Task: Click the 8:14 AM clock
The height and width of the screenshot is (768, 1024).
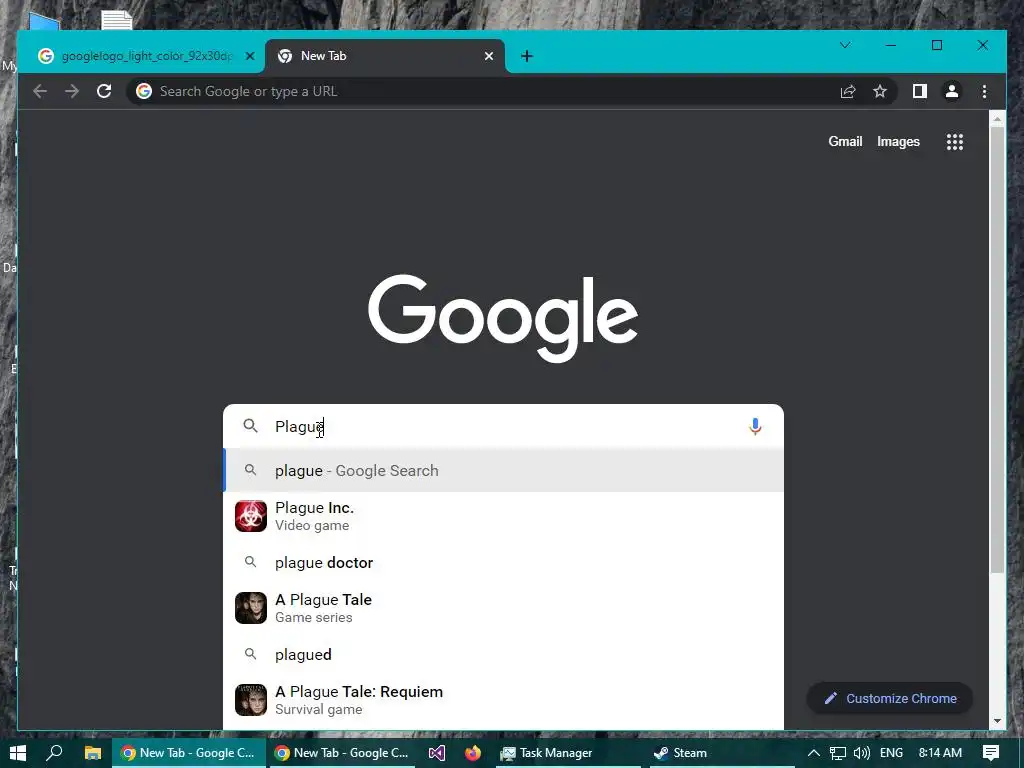Action: coord(940,753)
